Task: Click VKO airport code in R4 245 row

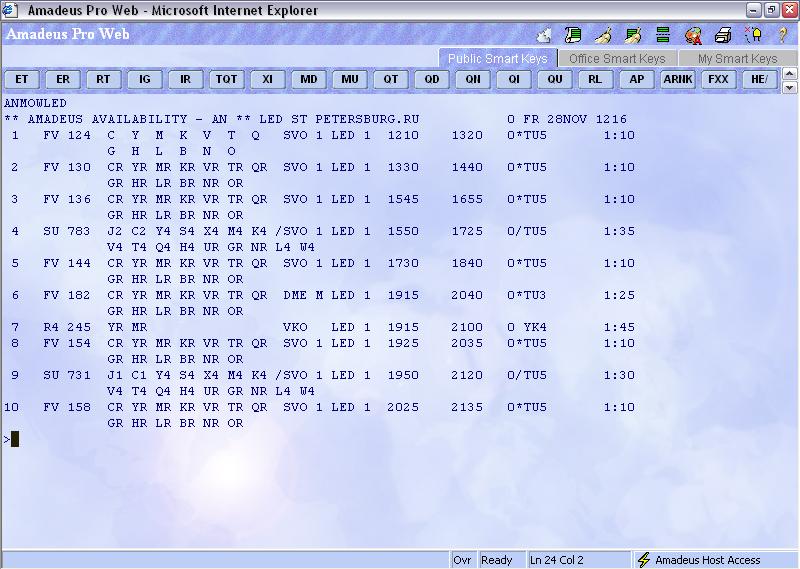Action: [x=295, y=327]
